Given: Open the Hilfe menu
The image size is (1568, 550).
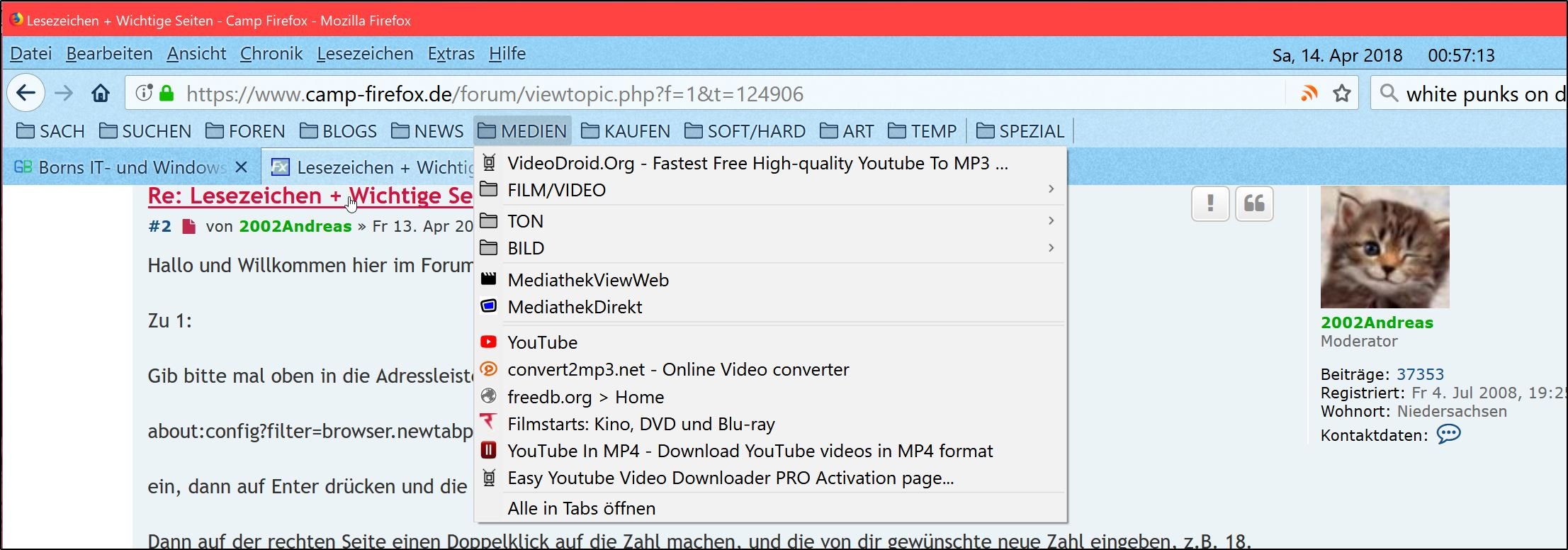Looking at the screenshot, I should pos(507,54).
